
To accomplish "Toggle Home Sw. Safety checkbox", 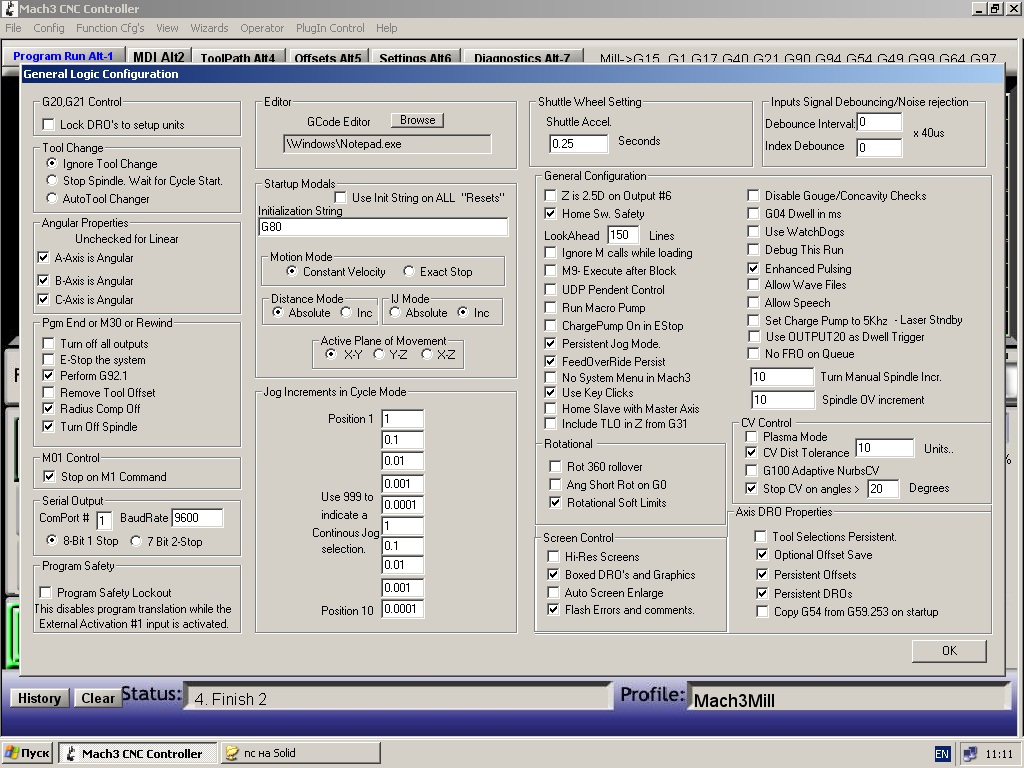I will pyautogui.click(x=551, y=214).
